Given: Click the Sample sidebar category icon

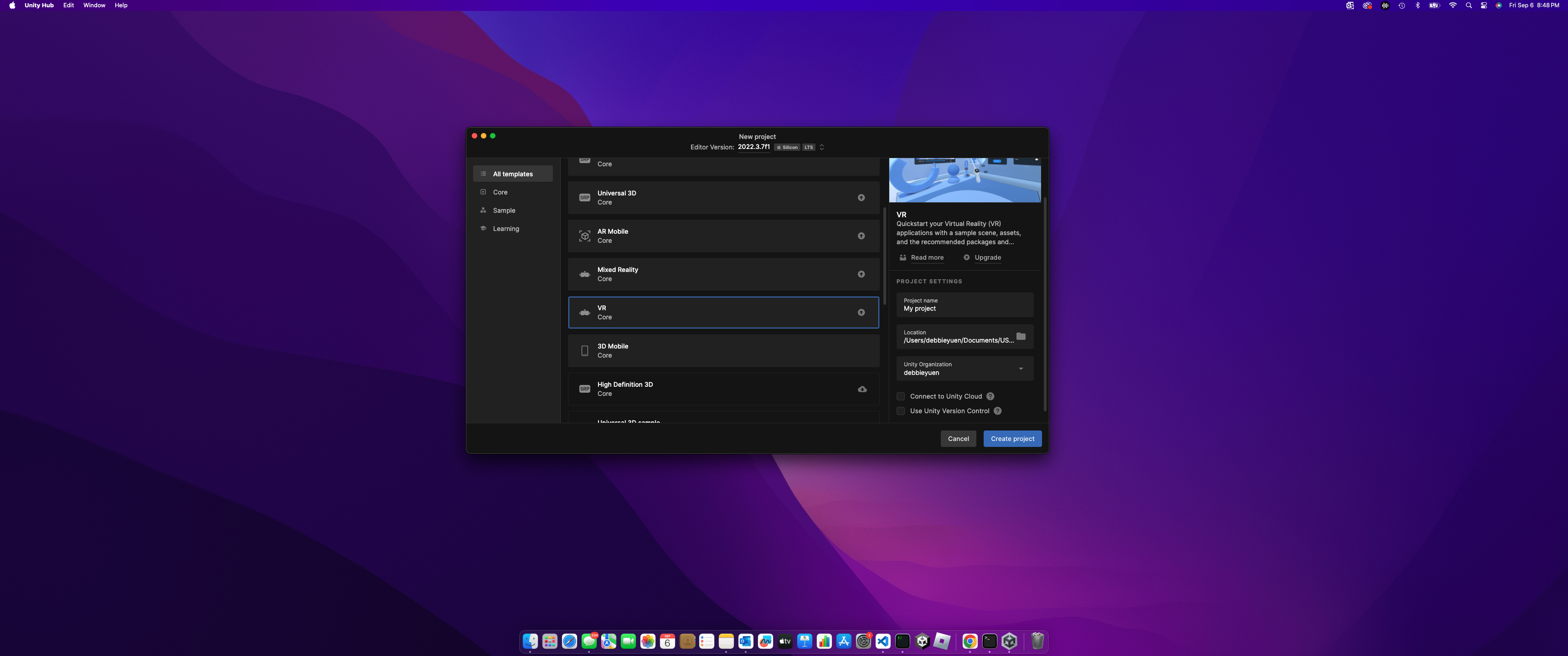Looking at the screenshot, I should [x=483, y=210].
